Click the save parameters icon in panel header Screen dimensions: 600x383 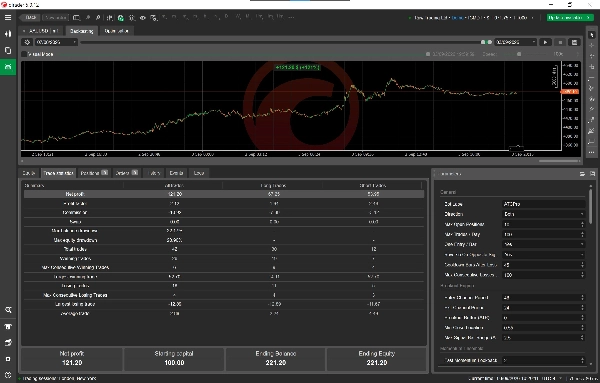(x=592, y=174)
